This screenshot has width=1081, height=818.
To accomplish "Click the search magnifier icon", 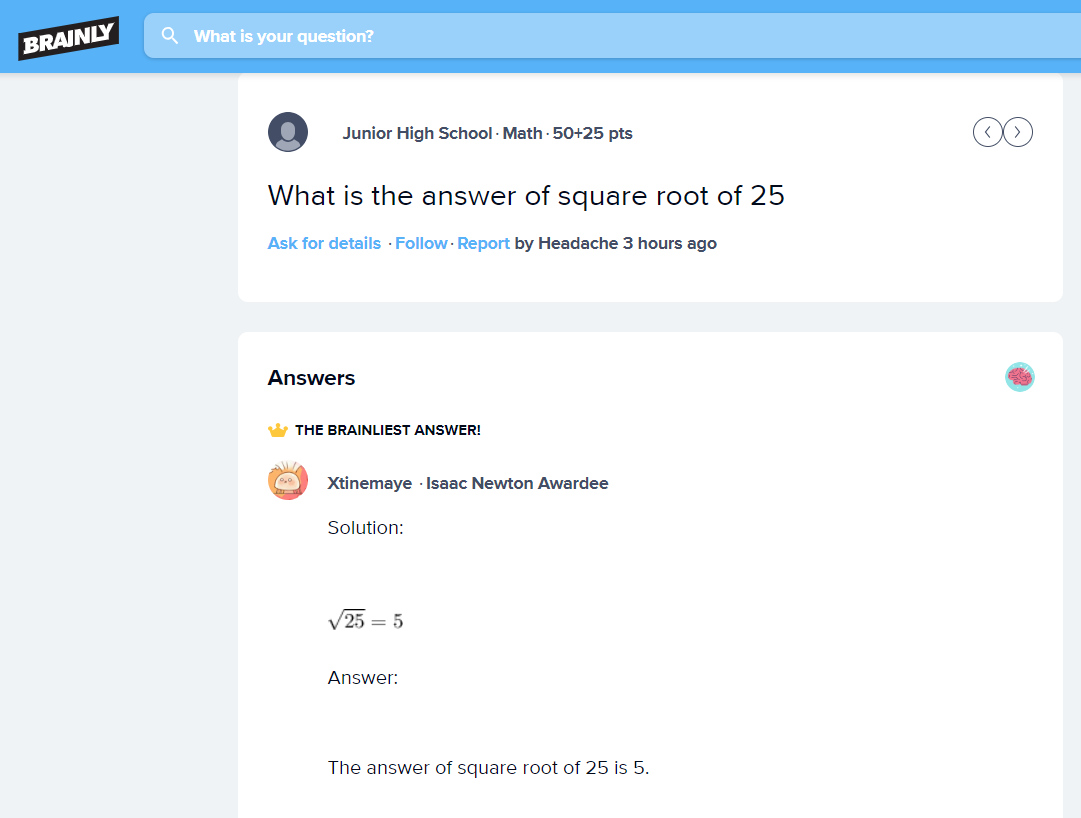I will (170, 36).
